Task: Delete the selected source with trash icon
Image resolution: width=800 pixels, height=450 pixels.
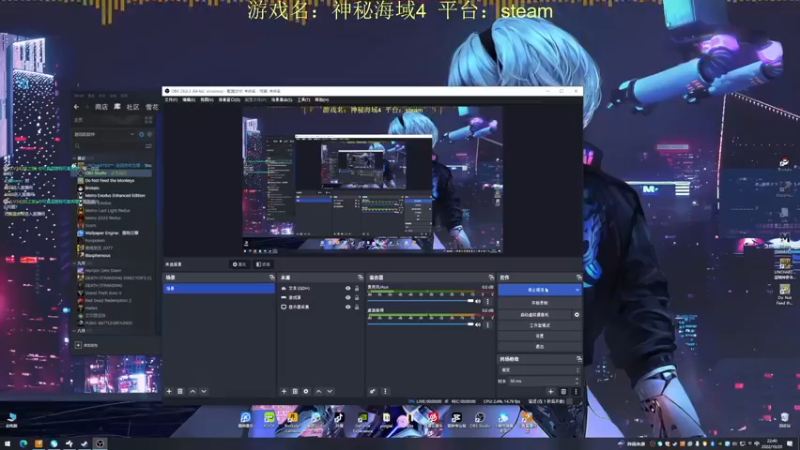Action: [x=295, y=391]
